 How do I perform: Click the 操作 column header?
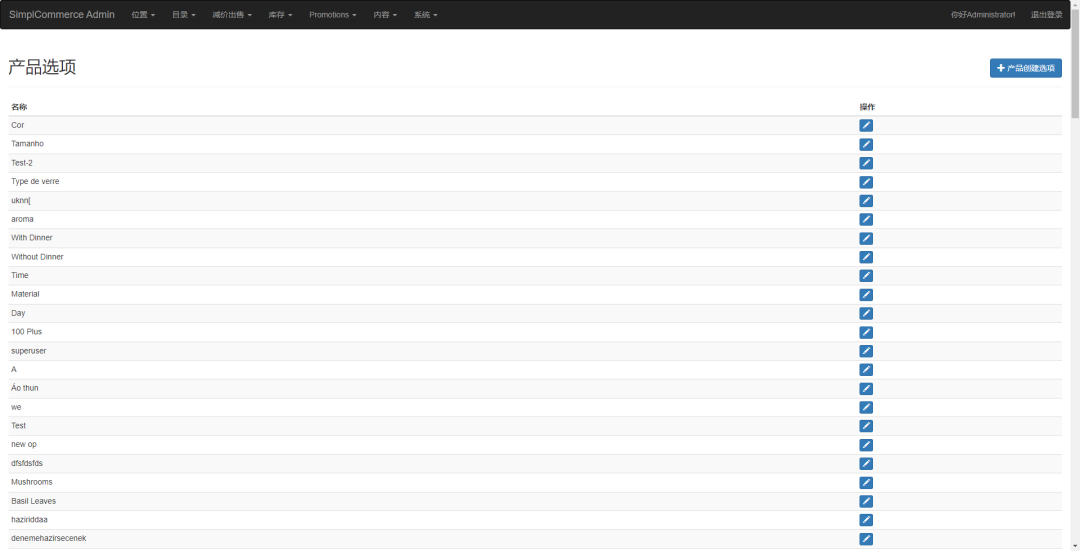point(867,107)
